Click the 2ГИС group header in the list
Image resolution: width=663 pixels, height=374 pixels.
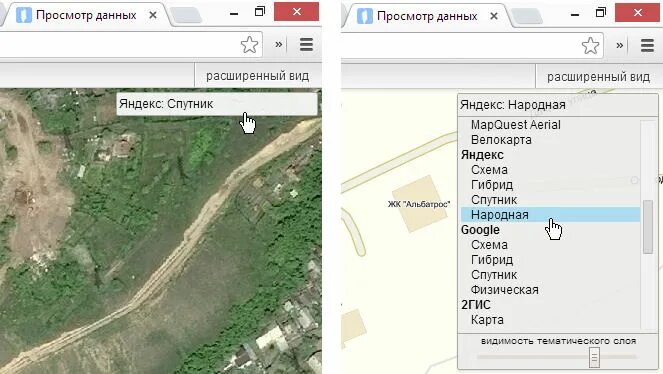point(476,305)
